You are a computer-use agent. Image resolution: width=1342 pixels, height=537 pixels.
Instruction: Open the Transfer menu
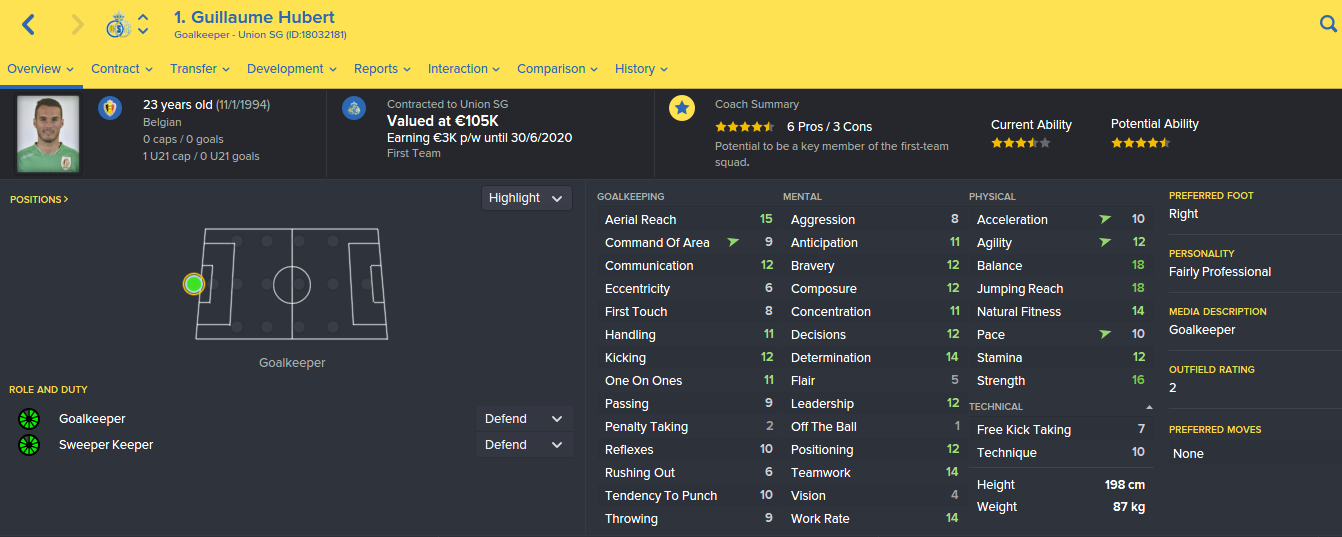point(200,69)
